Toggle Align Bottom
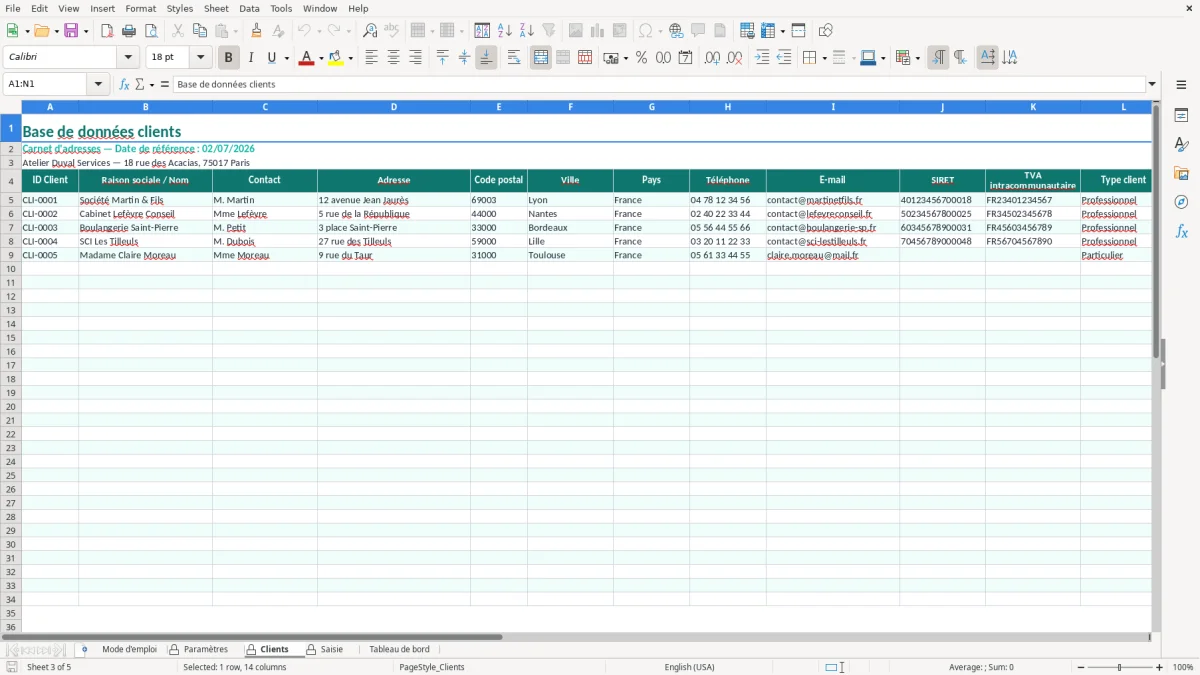The image size is (1200, 675). tap(486, 58)
